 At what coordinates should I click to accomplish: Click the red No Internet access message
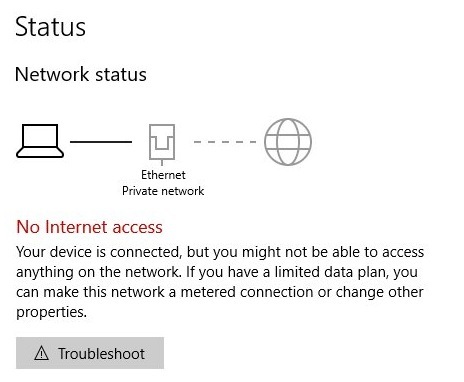[x=89, y=227]
